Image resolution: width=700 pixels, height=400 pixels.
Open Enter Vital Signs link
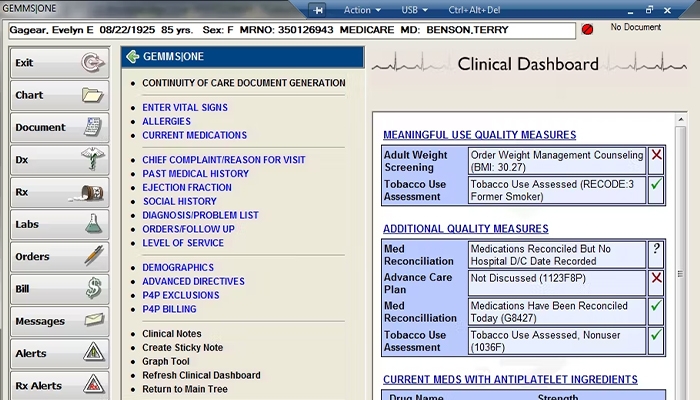pos(185,108)
